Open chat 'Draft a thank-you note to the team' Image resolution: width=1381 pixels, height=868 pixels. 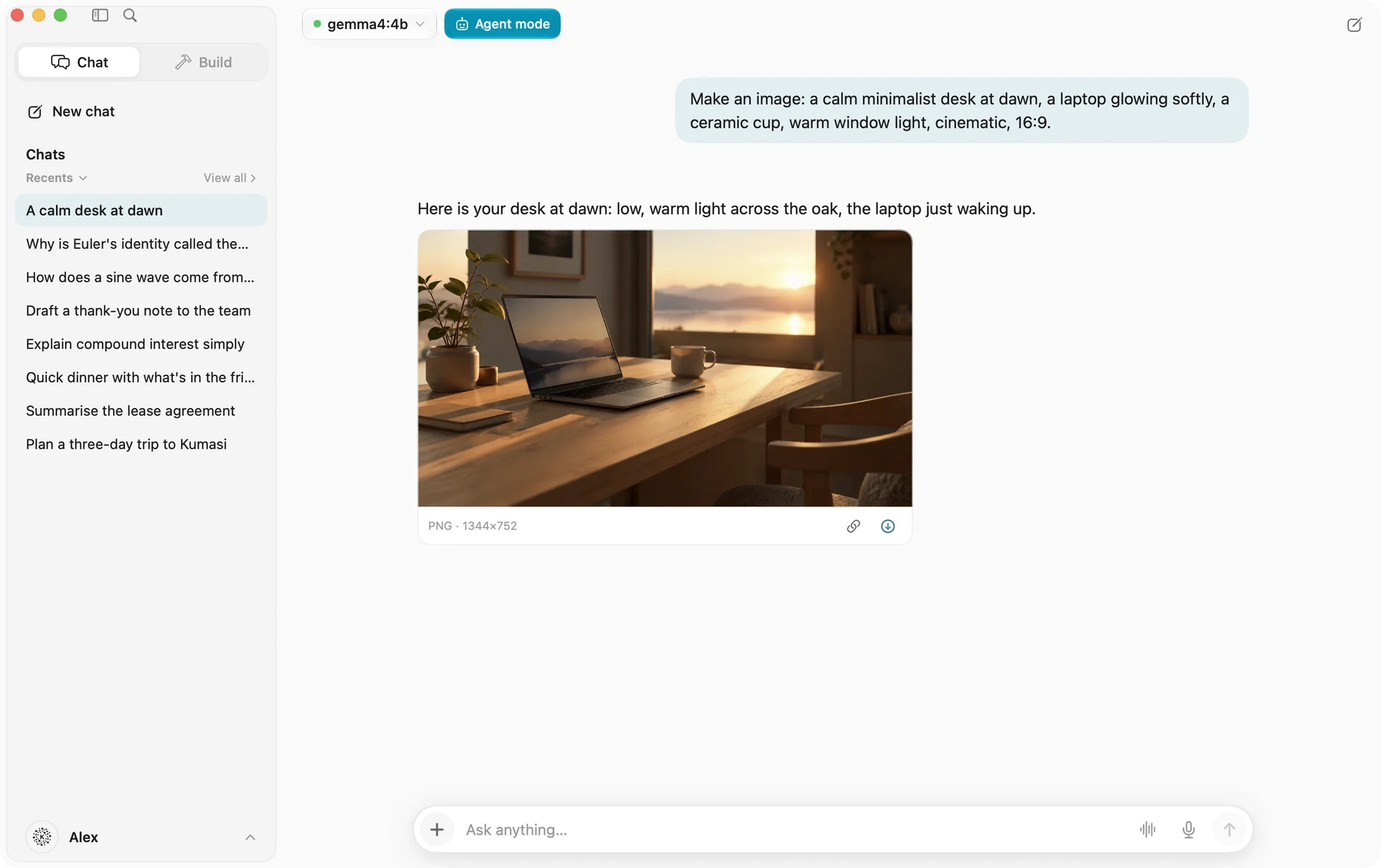tap(141, 311)
